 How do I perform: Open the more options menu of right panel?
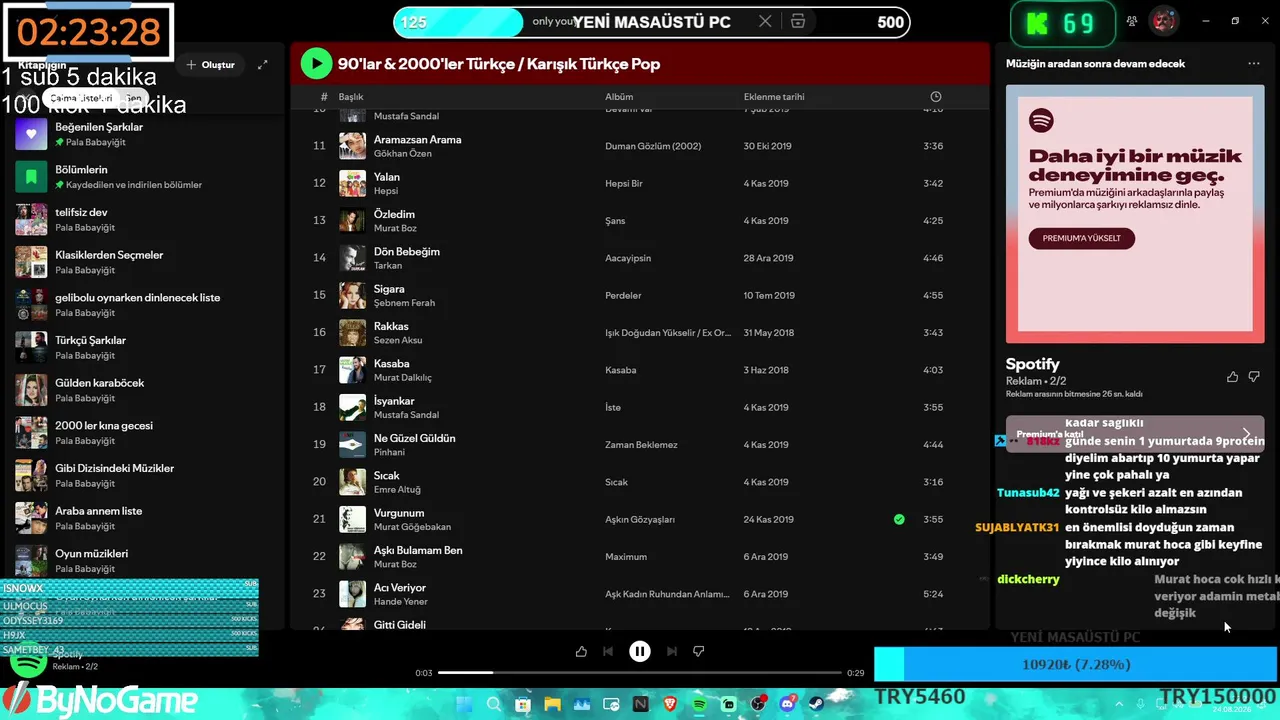pyautogui.click(x=1254, y=64)
